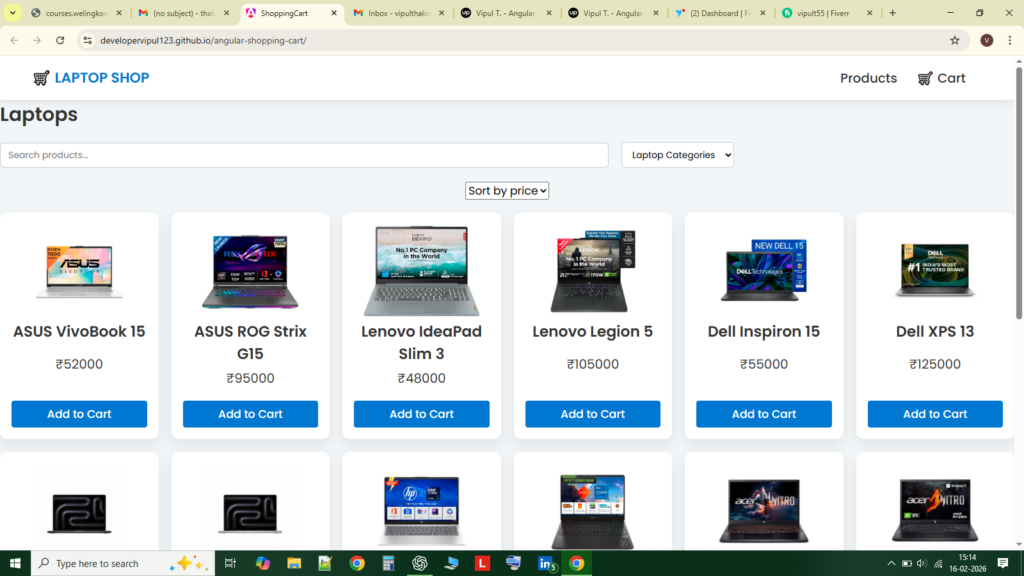Add Dell Inspiron 15 to cart
1024x576 pixels.
[x=763, y=414]
